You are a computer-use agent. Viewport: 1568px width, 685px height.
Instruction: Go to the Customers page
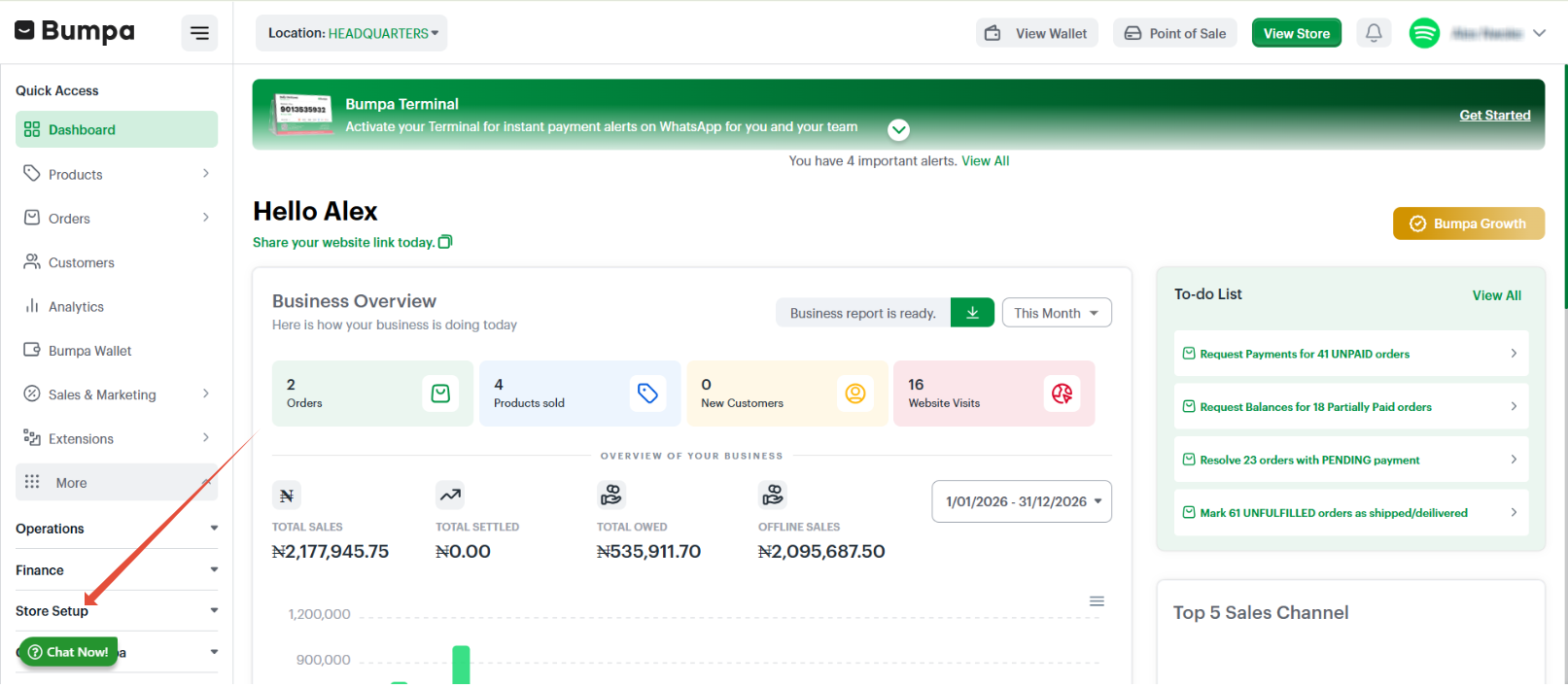click(x=117, y=262)
